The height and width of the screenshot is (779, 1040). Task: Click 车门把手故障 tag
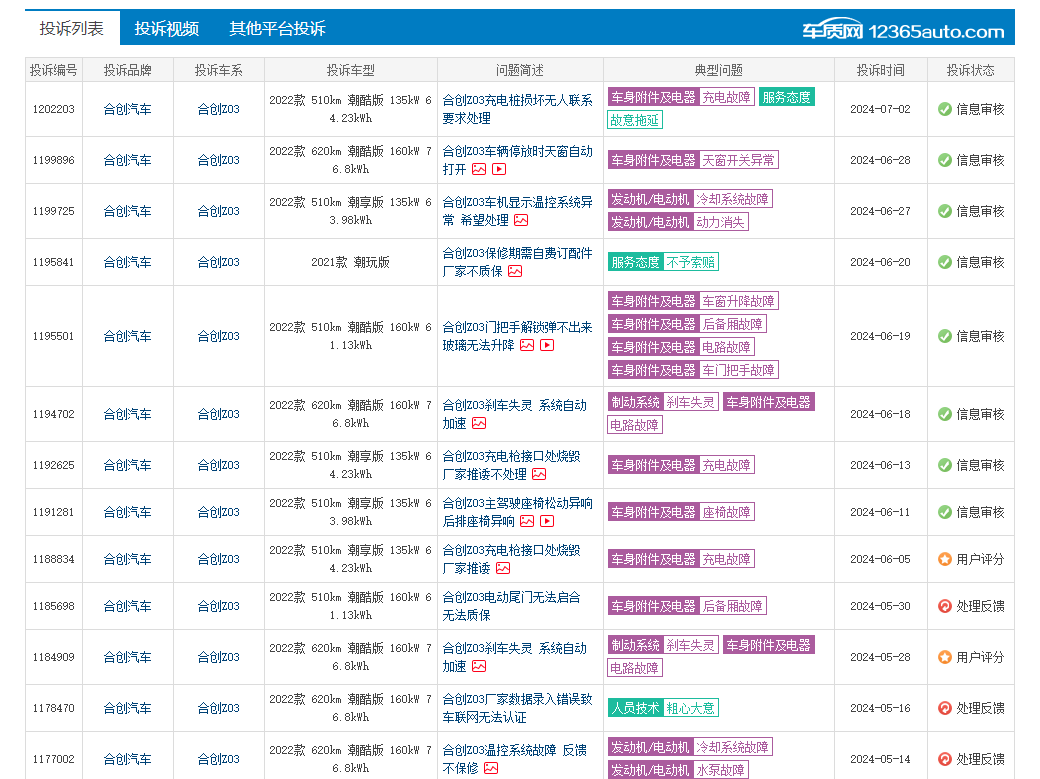pyautogui.click(x=738, y=370)
